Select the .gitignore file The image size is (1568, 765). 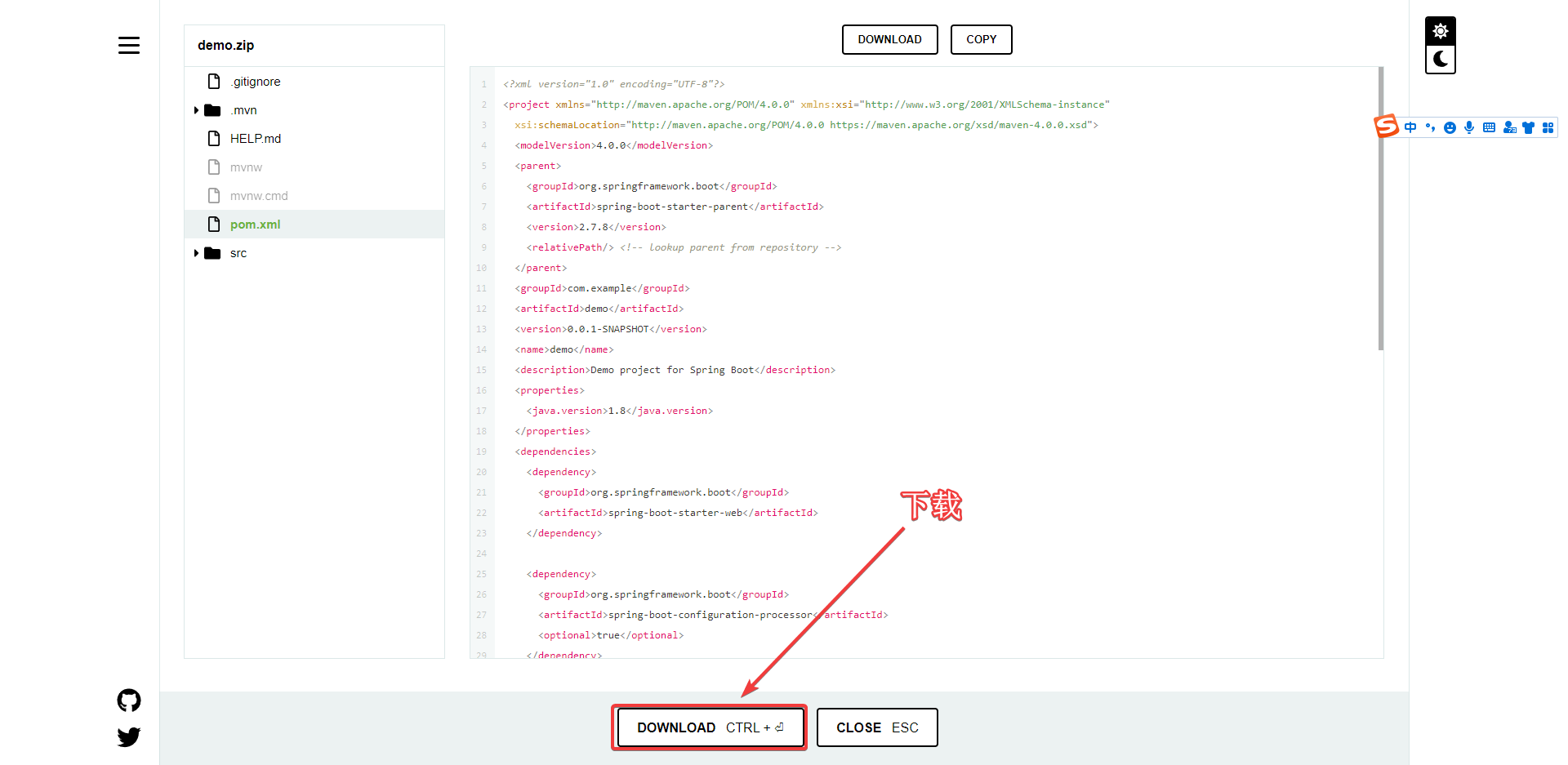256,82
